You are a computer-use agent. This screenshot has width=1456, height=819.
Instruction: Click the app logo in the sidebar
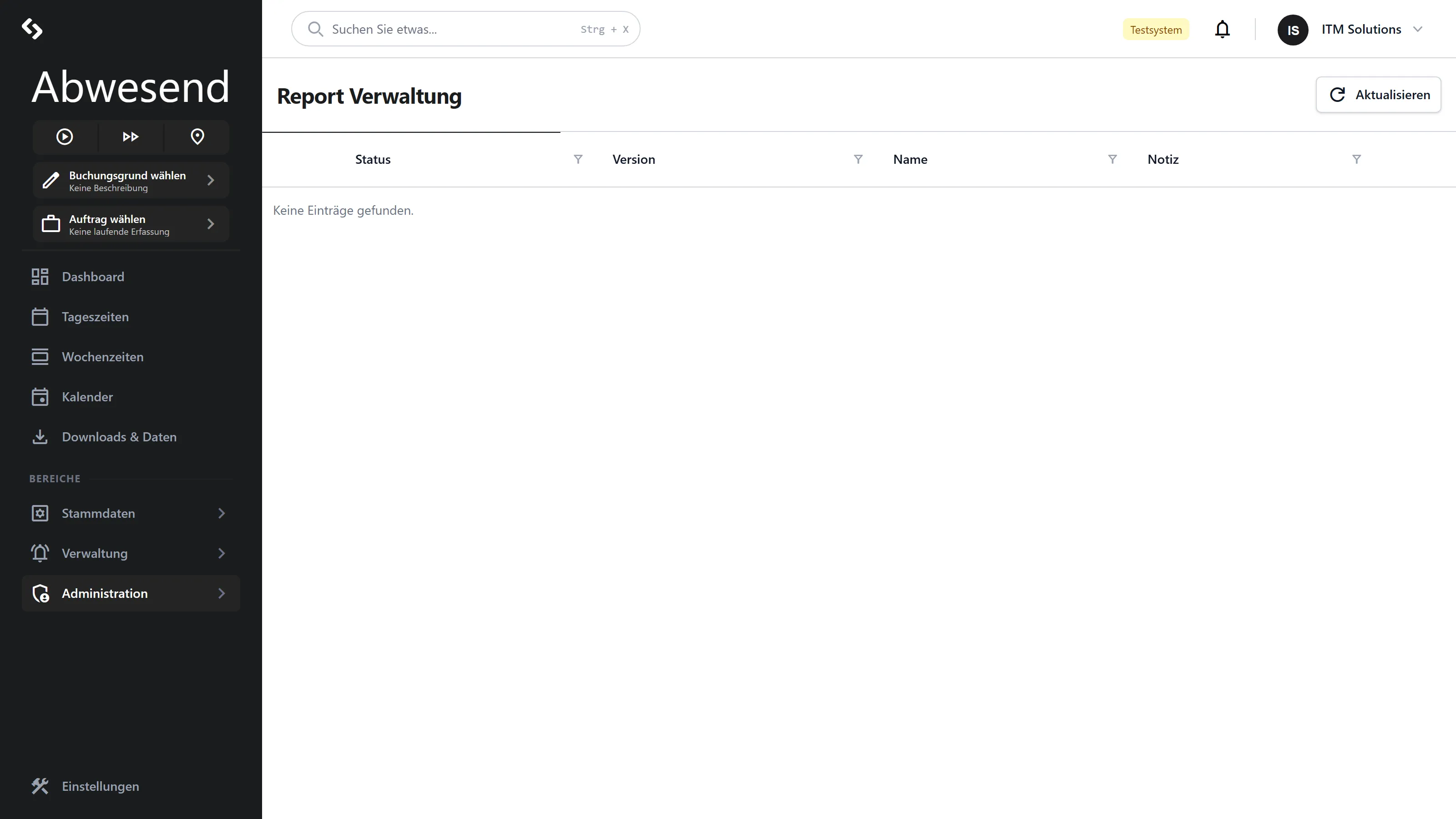click(32, 29)
